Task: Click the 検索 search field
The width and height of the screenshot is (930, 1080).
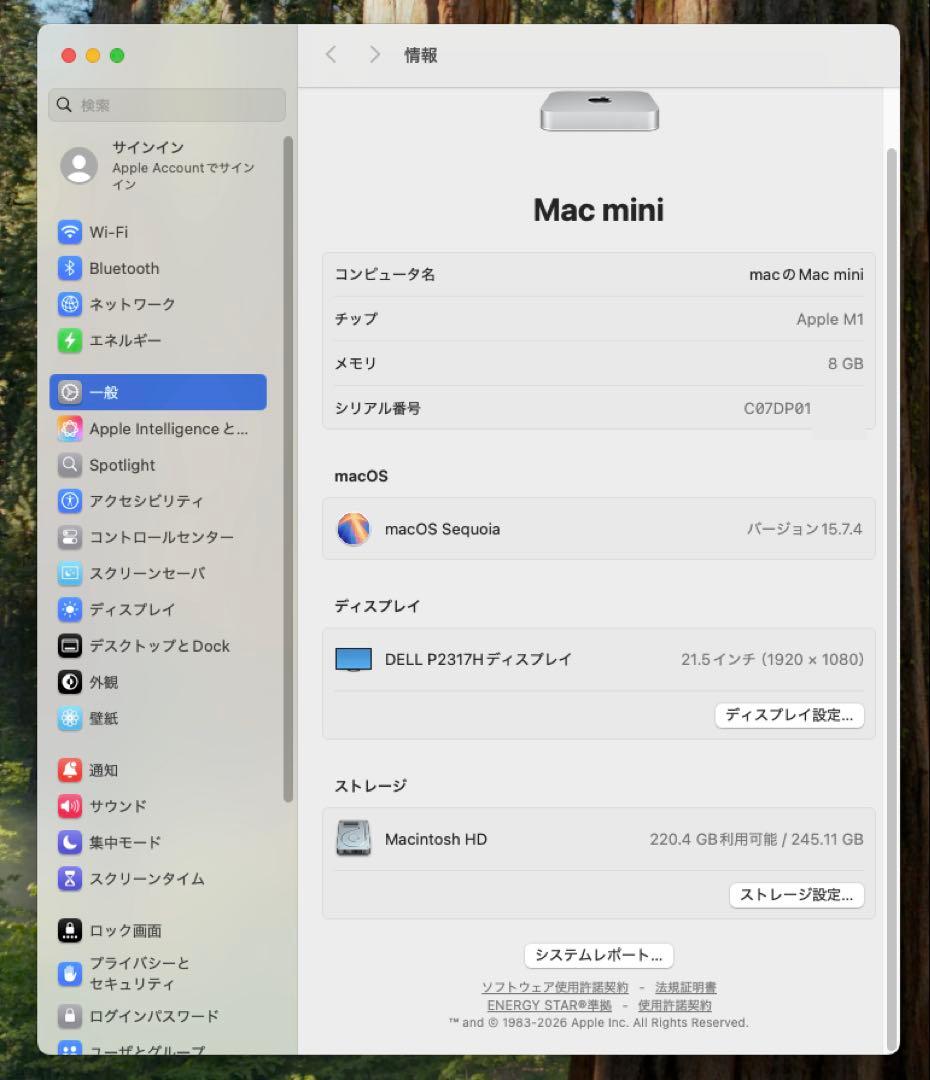Action: pos(167,105)
